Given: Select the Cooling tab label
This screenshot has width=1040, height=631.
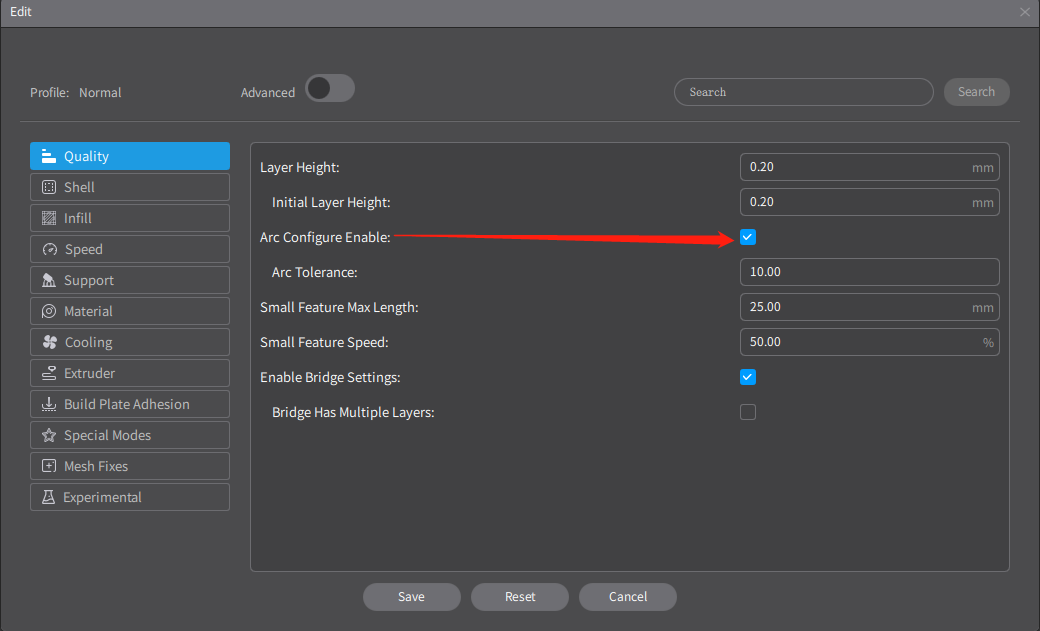Looking at the screenshot, I should [88, 342].
